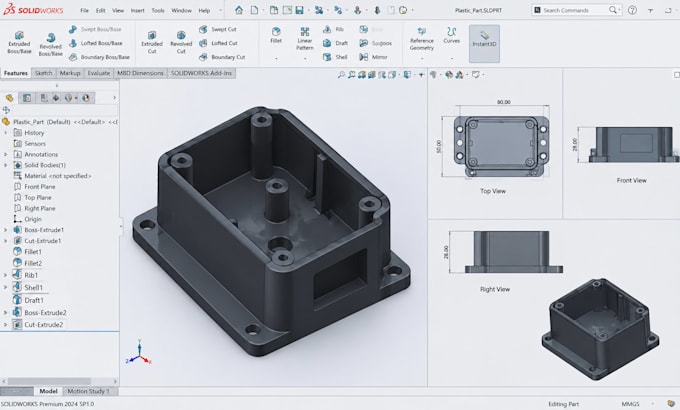Click the Material <not specified> item
Image resolution: width=680 pixels, height=410 pixels.
click(x=52, y=176)
